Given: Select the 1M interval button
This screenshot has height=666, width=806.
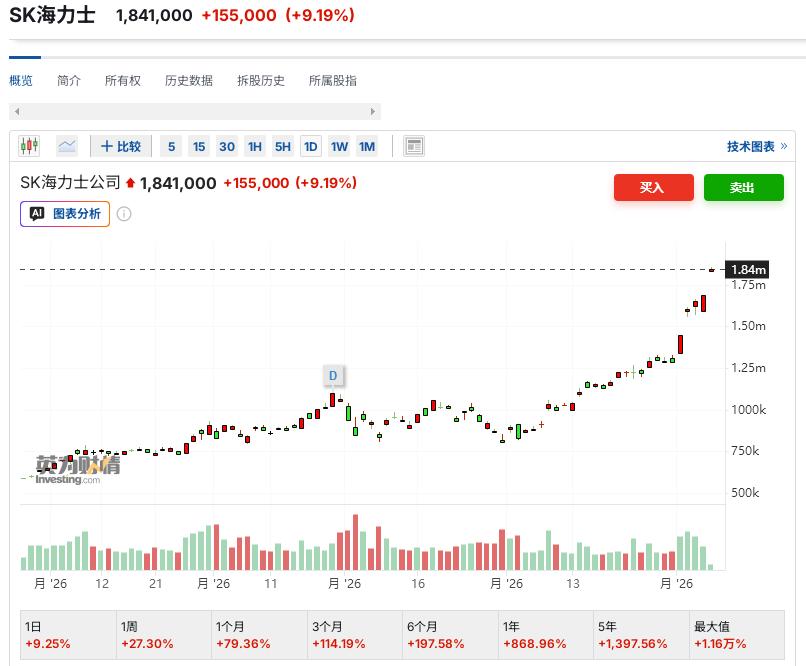Looking at the screenshot, I should [367, 146].
